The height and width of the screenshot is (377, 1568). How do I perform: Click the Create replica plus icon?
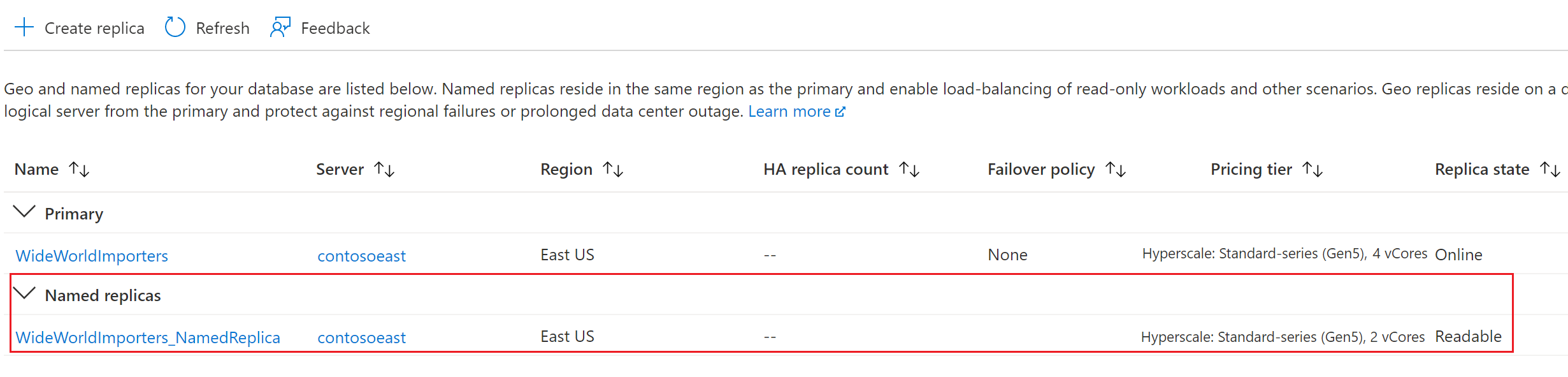click(x=24, y=27)
